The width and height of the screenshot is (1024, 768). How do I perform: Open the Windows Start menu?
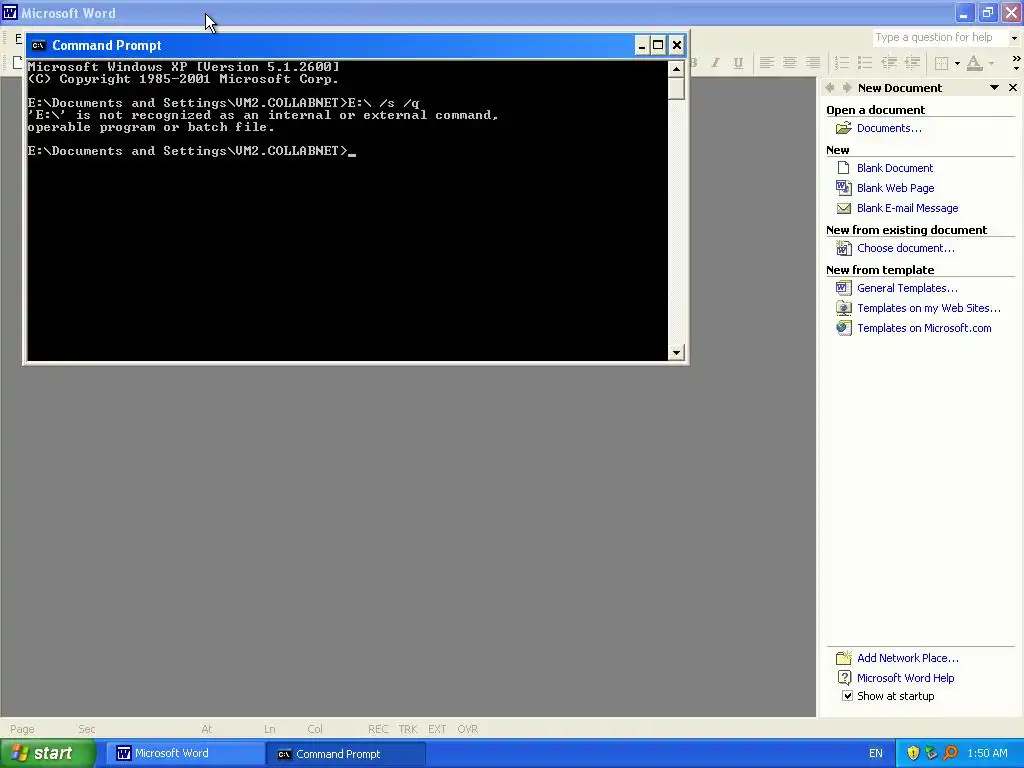(x=48, y=754)
